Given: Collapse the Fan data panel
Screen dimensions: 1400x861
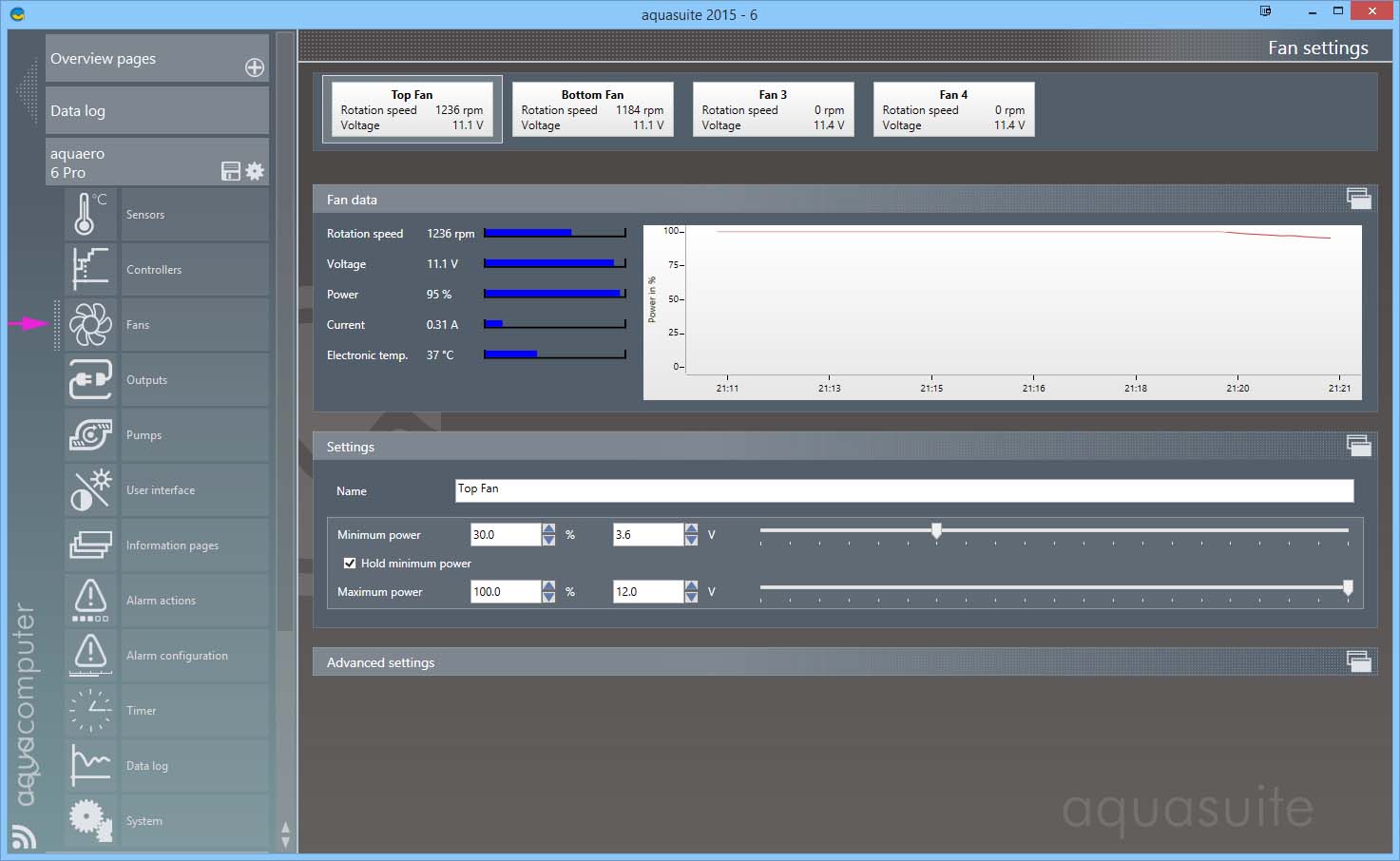Looking at the screenshot, I should tap(1358, 199).
